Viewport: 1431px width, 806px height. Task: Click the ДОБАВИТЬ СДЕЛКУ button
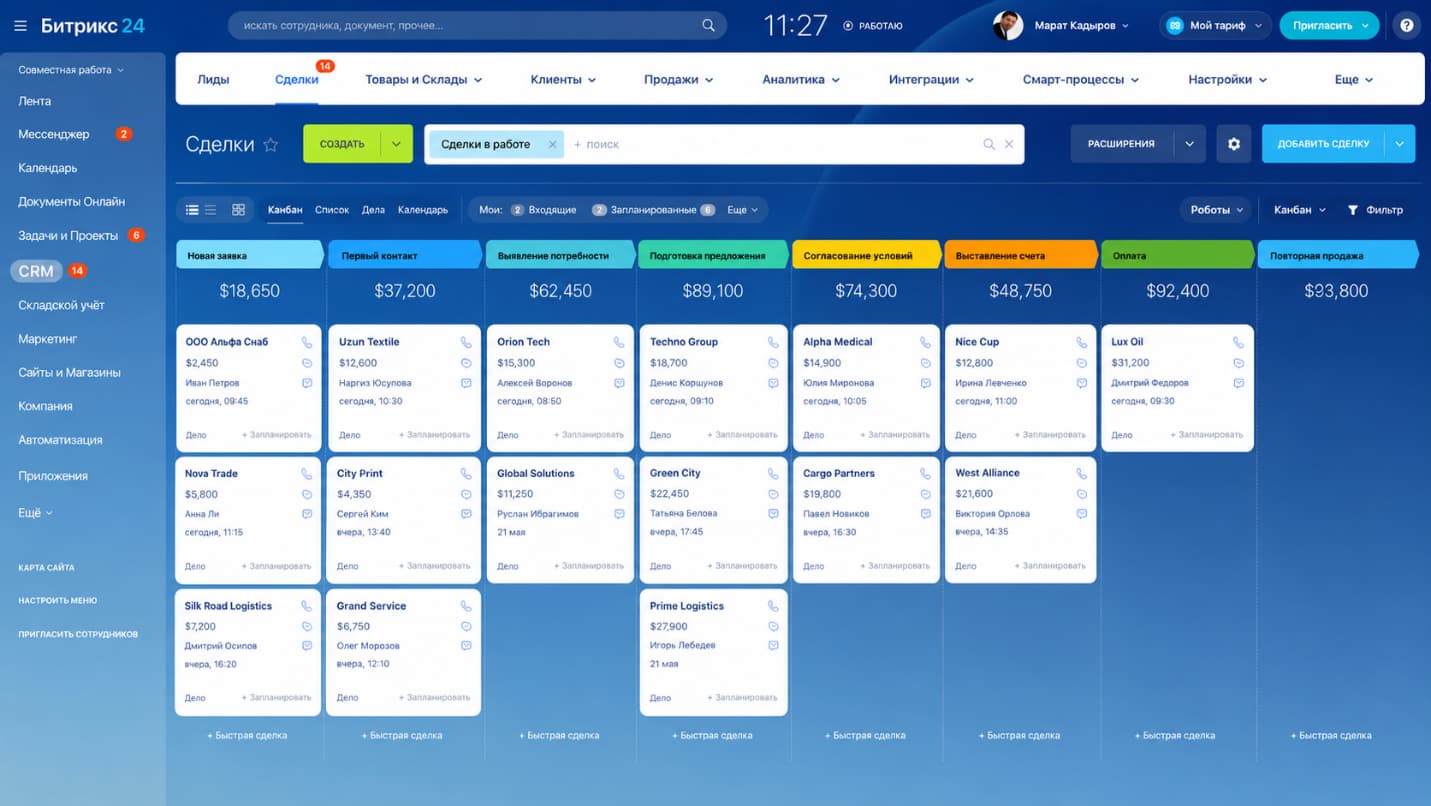pyautogui.click(x=1323, y=144)
